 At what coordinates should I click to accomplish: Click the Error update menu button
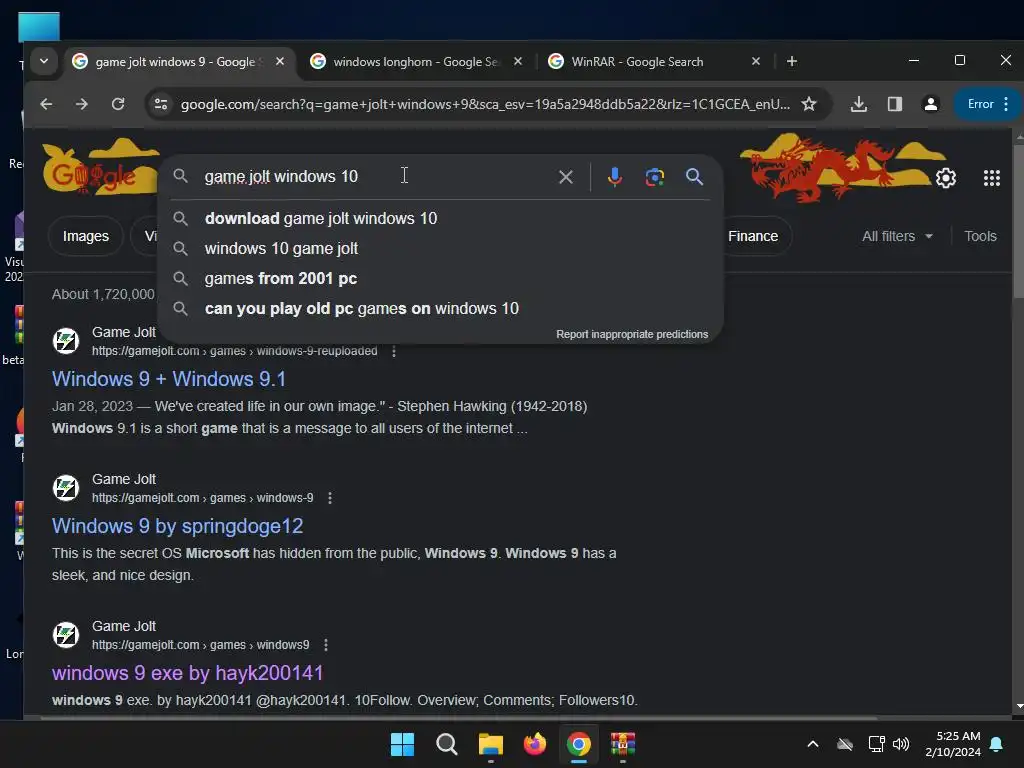pyautogui.click(x=988, y=104)
